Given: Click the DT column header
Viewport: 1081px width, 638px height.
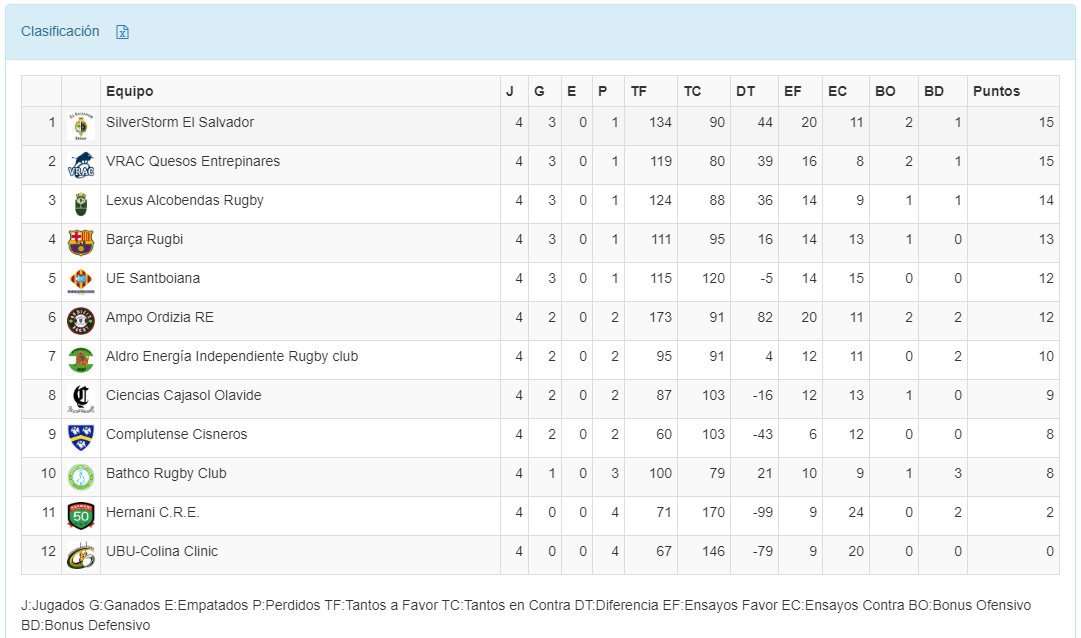Looking at the screenshot, I should 745,91.
